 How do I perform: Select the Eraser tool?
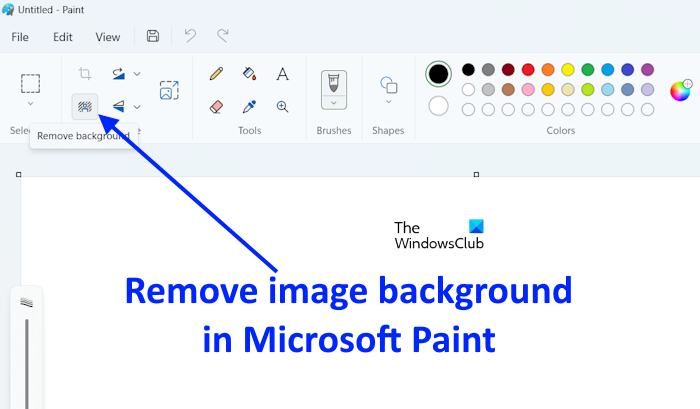point(216,107)
